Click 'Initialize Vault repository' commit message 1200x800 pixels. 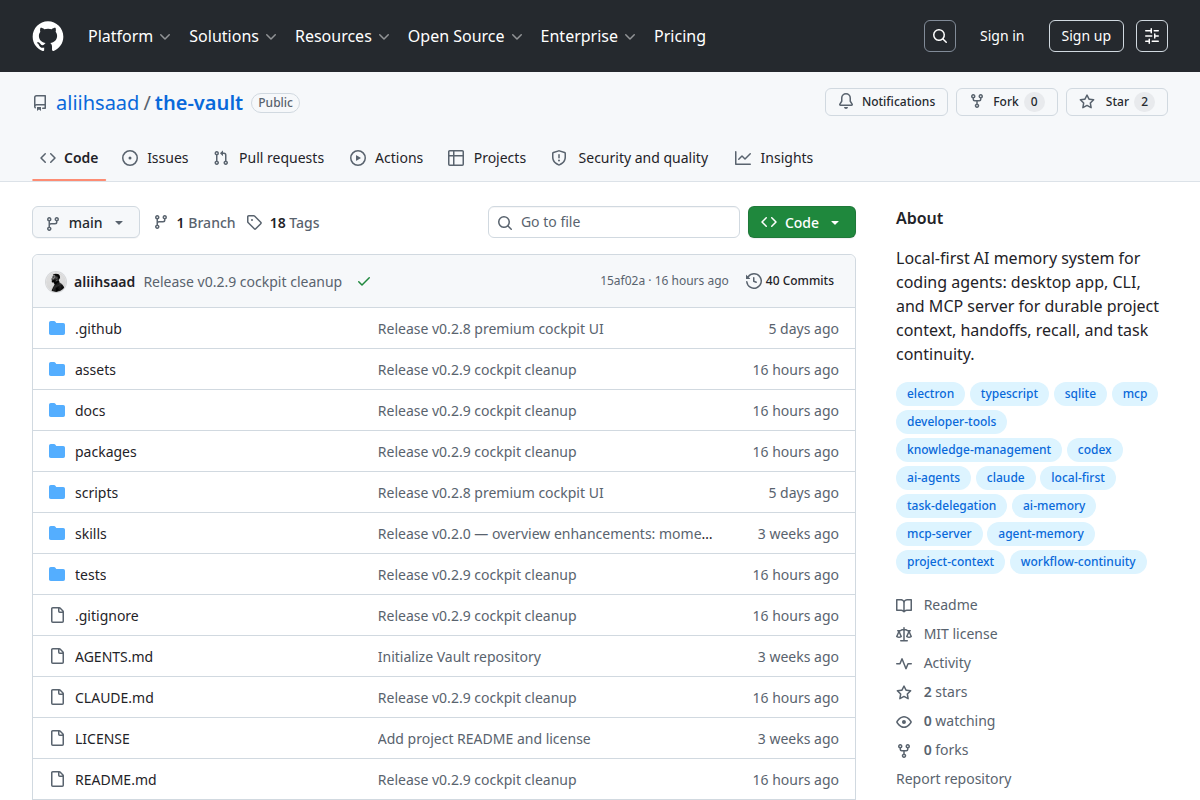click(x=459, y=657)
